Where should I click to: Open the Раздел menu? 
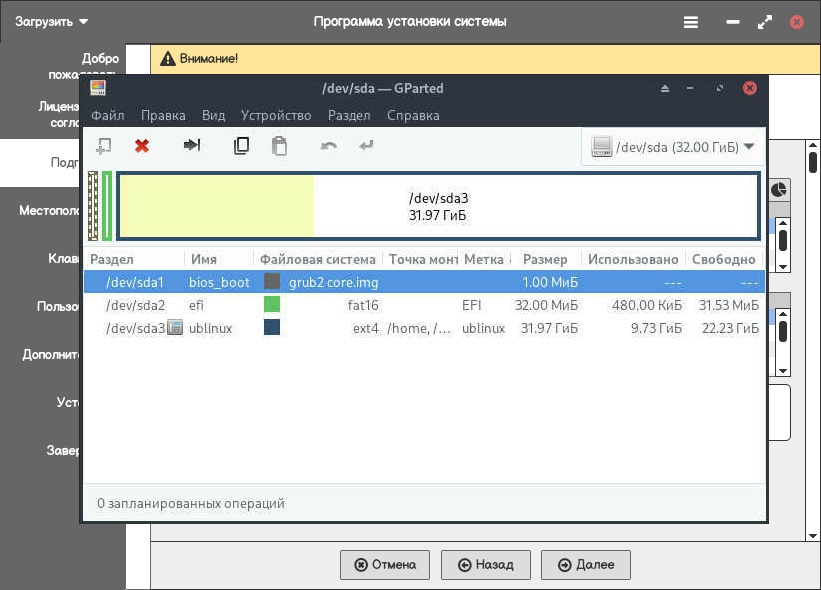(x=349, y=115)
